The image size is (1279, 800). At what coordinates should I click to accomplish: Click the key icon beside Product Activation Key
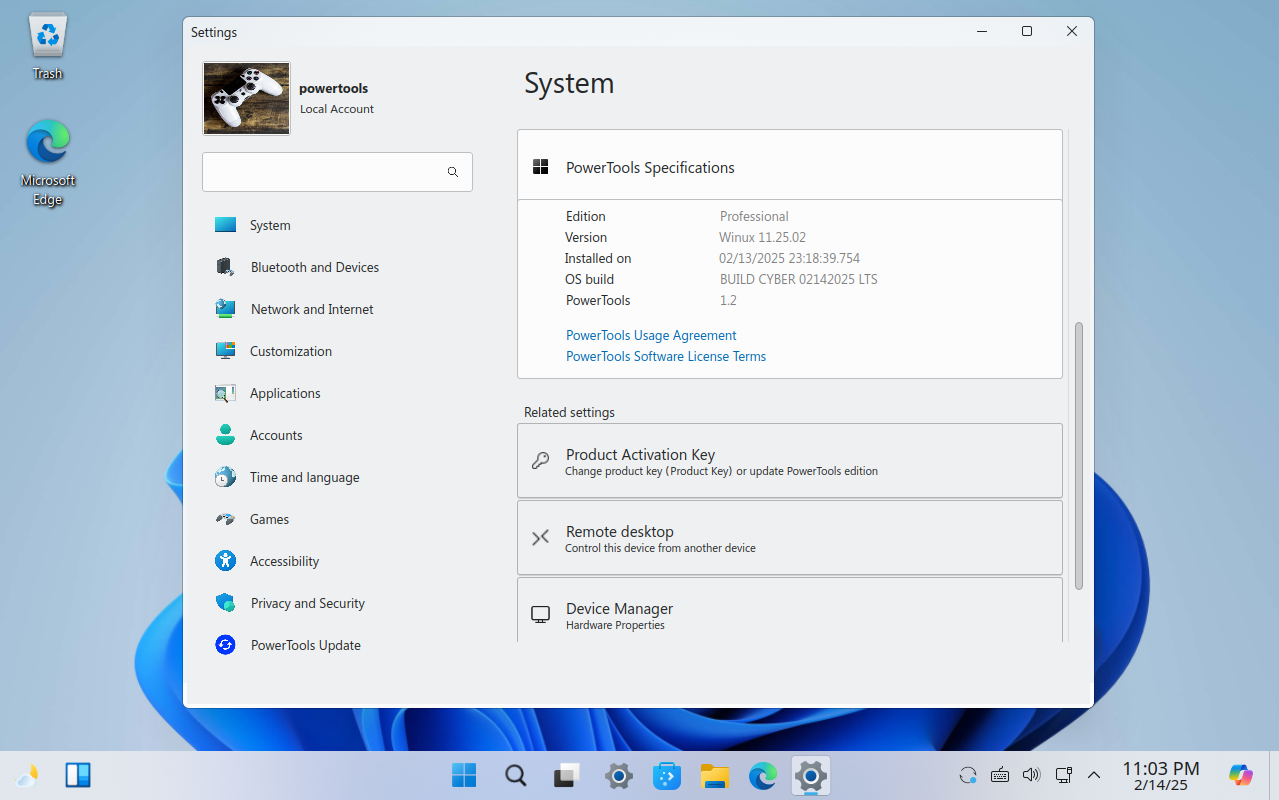coord(540,461)
